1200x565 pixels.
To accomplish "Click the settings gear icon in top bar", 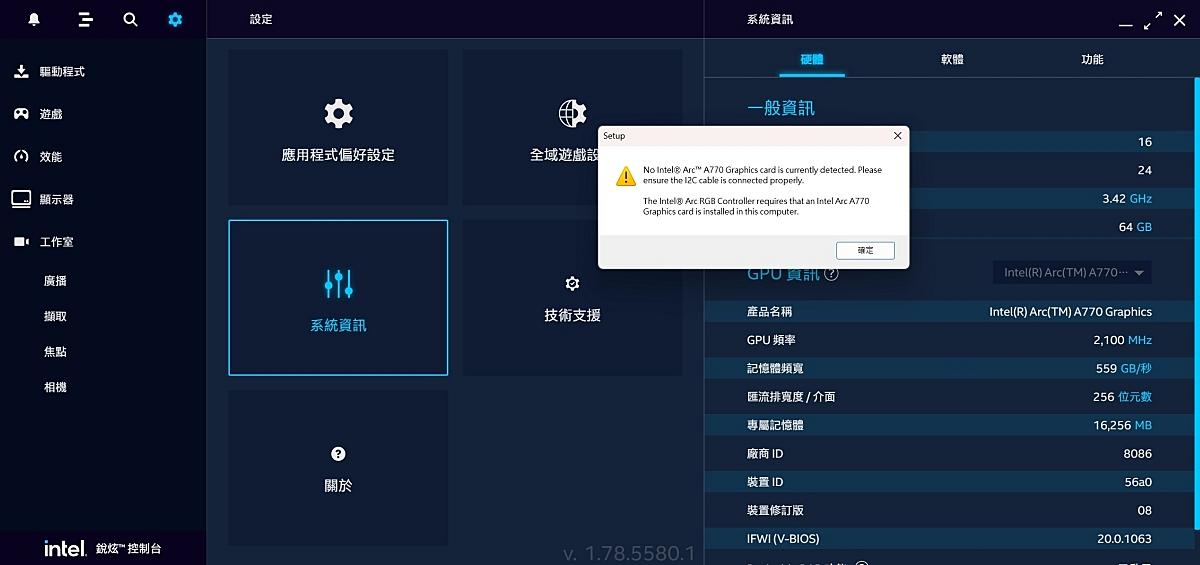I will [175, 19].
